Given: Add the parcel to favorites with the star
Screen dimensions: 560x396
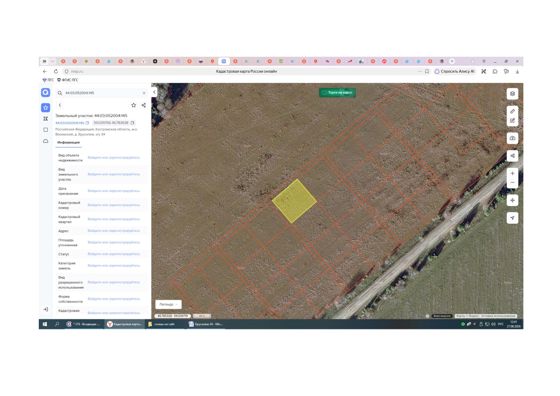Looking at the screenshot, I should click(x=134, y=105).
